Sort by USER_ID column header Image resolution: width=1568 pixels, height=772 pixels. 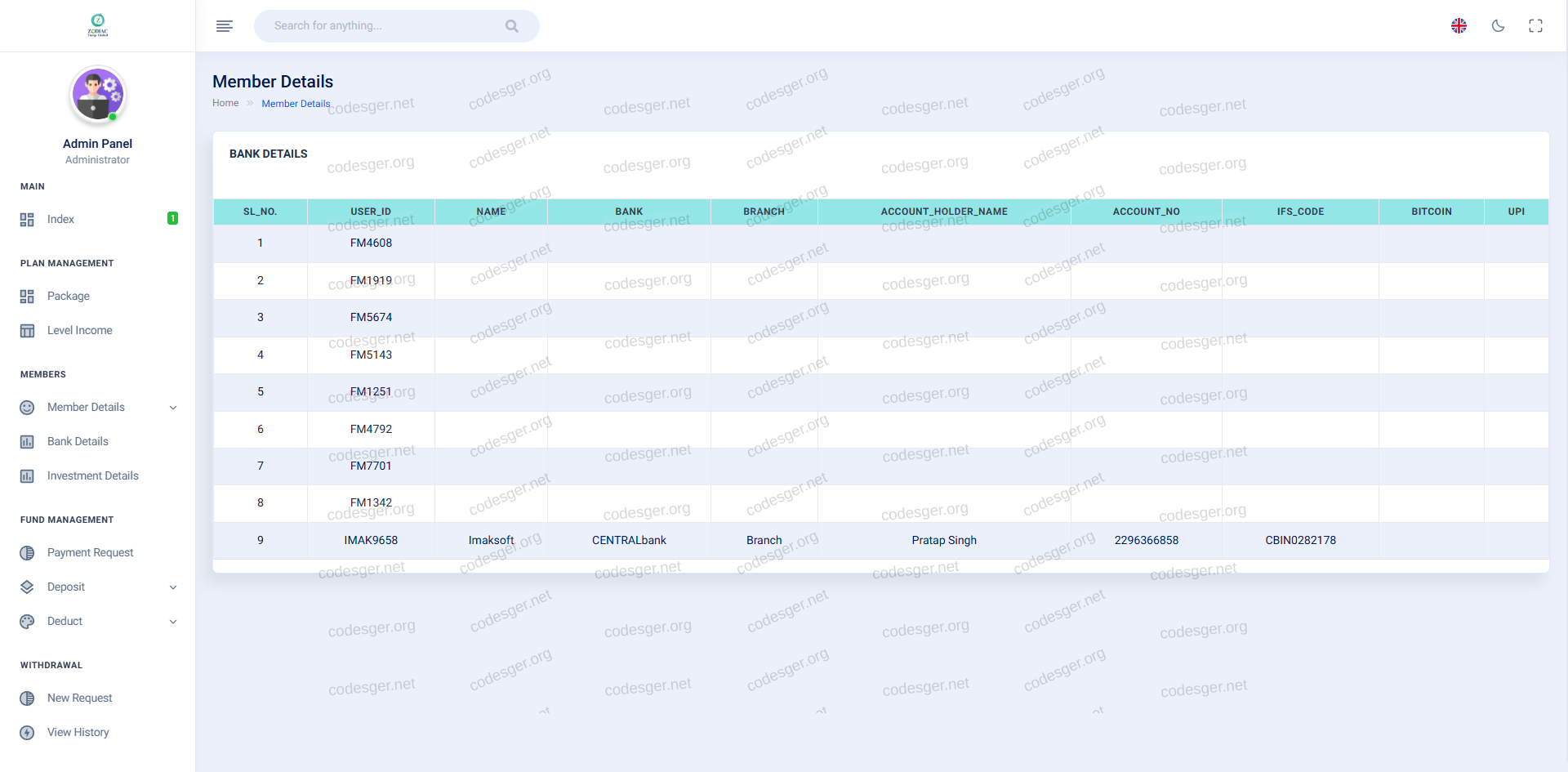point(371,212)
